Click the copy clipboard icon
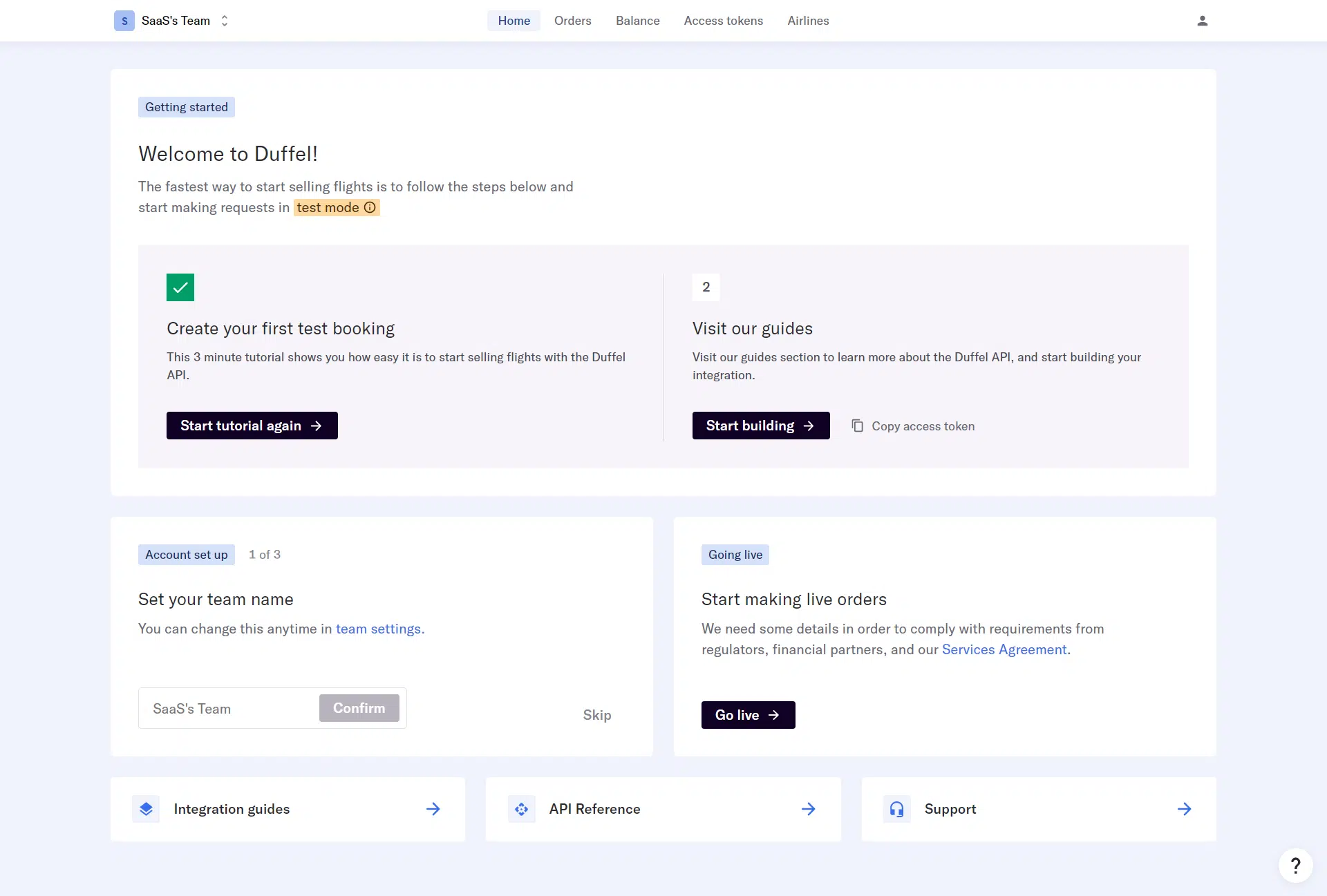Screen dimensions: 1327x896 (858, 426)
